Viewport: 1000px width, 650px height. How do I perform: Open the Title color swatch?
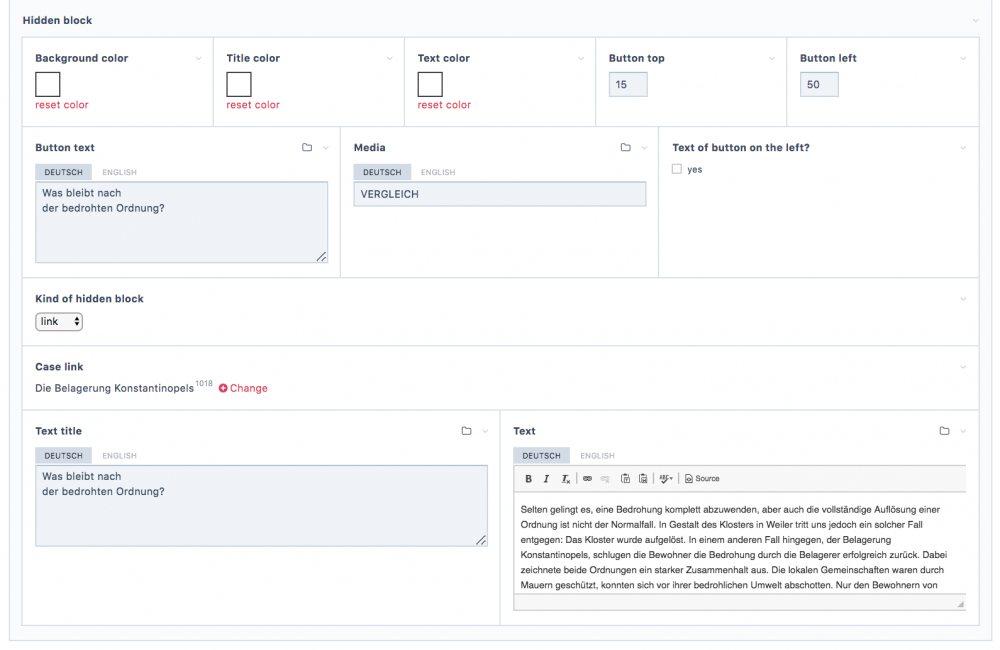[x=239, y=84]
